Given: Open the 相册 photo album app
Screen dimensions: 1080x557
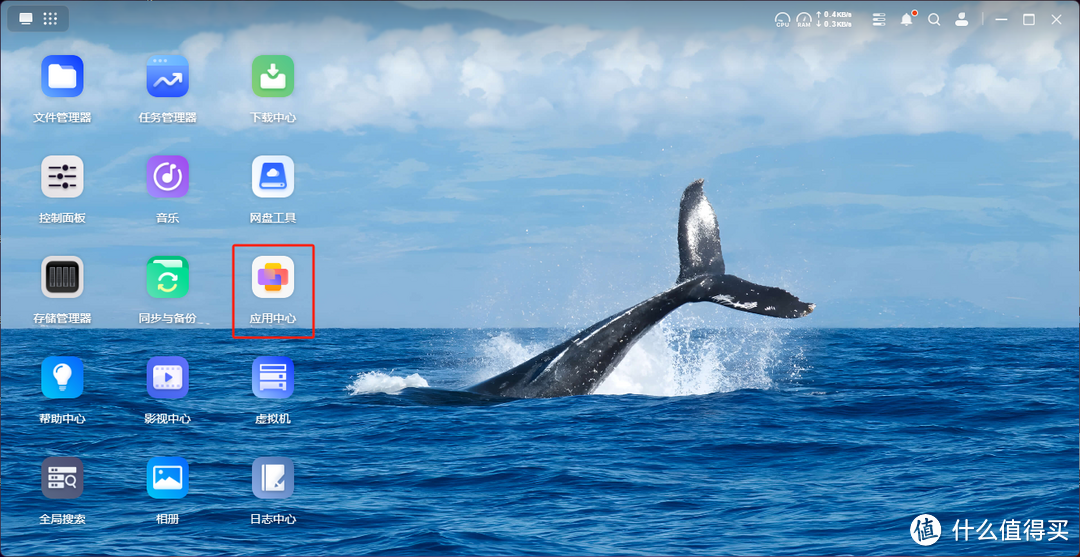Looking at the screenshot, I should 167,479.
